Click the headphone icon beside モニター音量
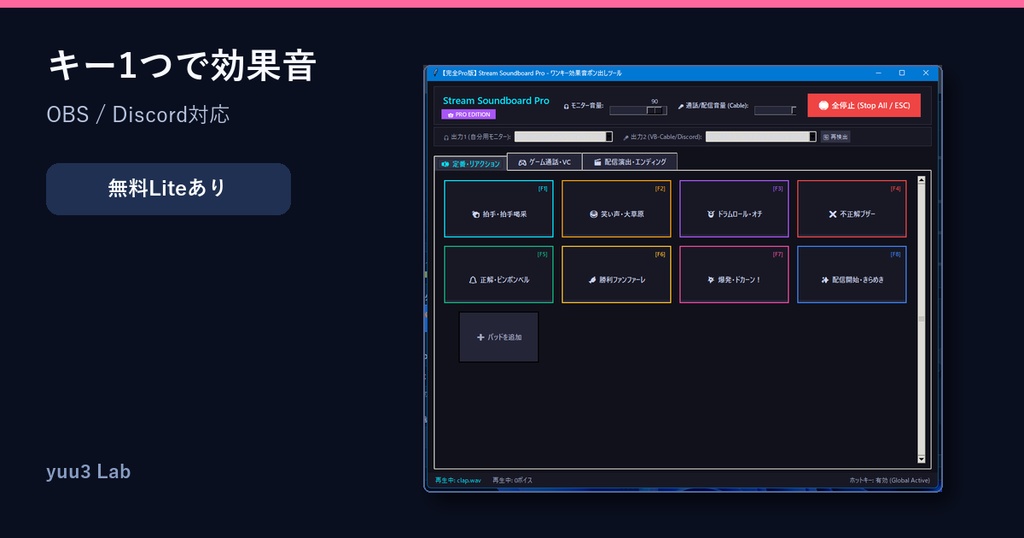Viewport: 1024px width, 538px height. tap(566, 106)
